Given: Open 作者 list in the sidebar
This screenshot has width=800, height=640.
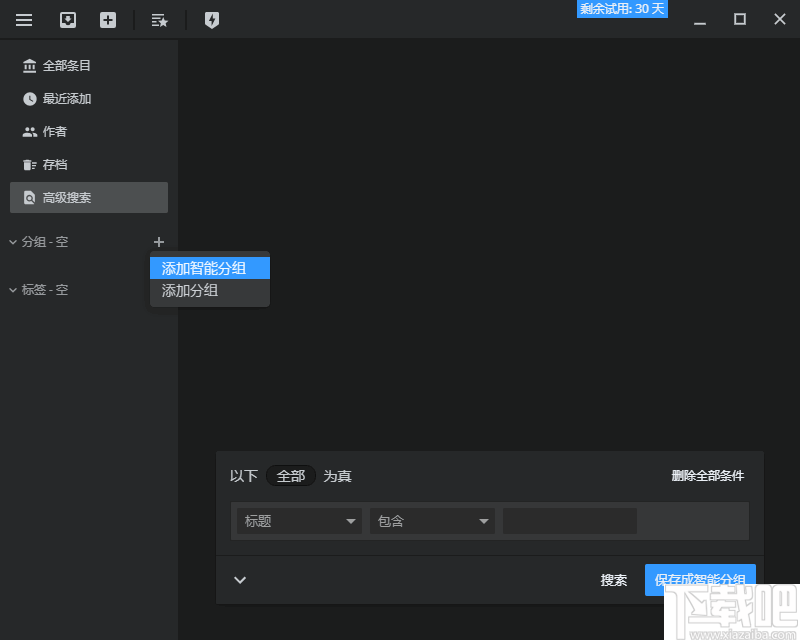Looking at the screenshot, I should (x=89, y=132).
